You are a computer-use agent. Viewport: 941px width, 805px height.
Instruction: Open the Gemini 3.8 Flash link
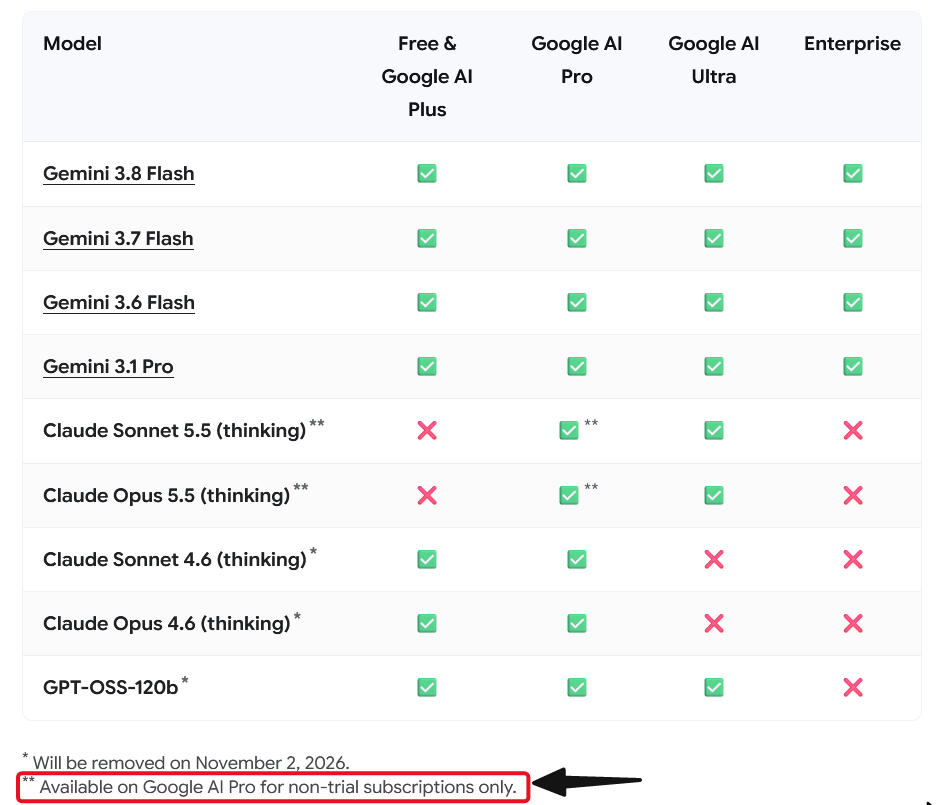pos(119,173)
